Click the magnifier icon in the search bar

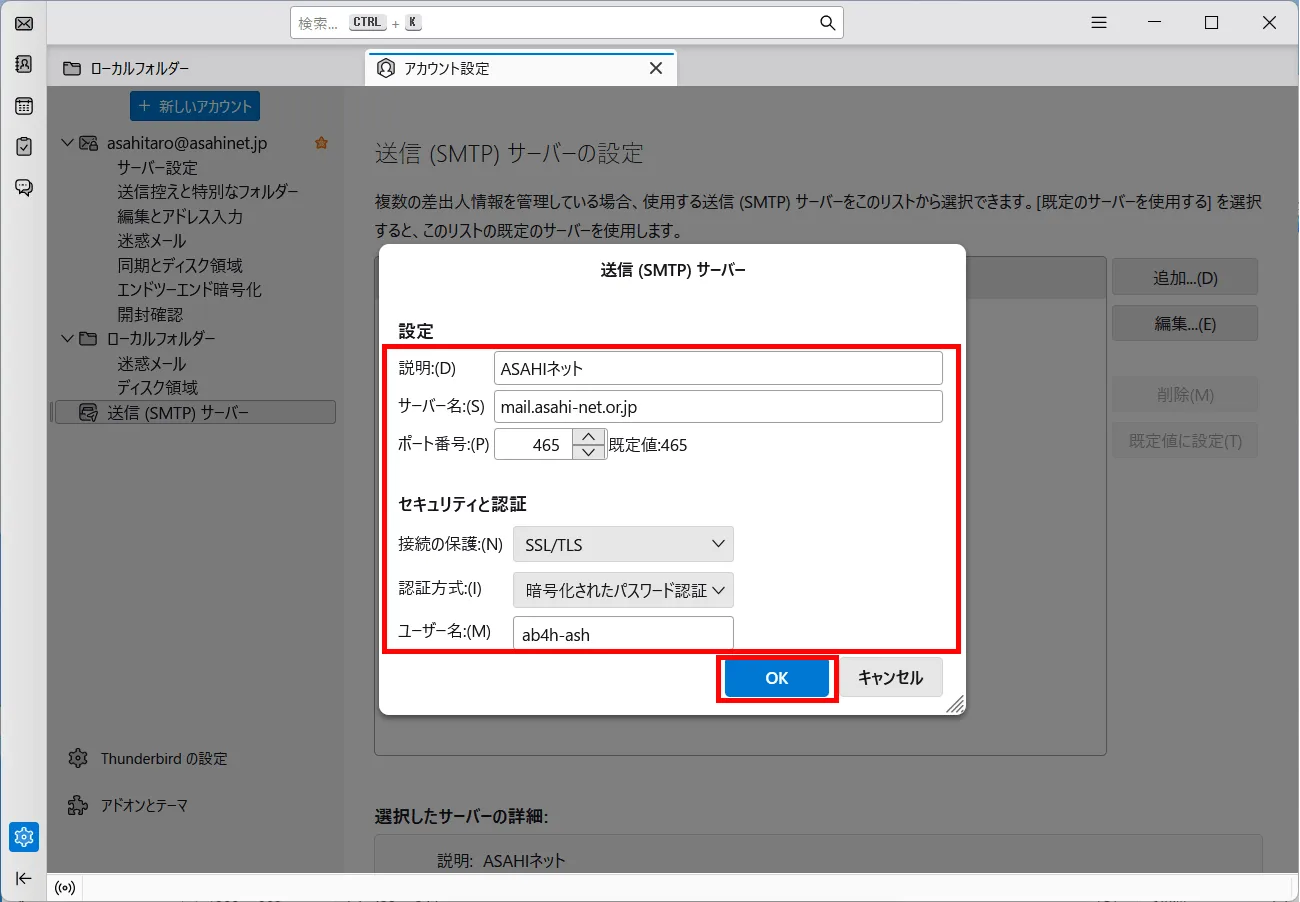pos(826,22)
